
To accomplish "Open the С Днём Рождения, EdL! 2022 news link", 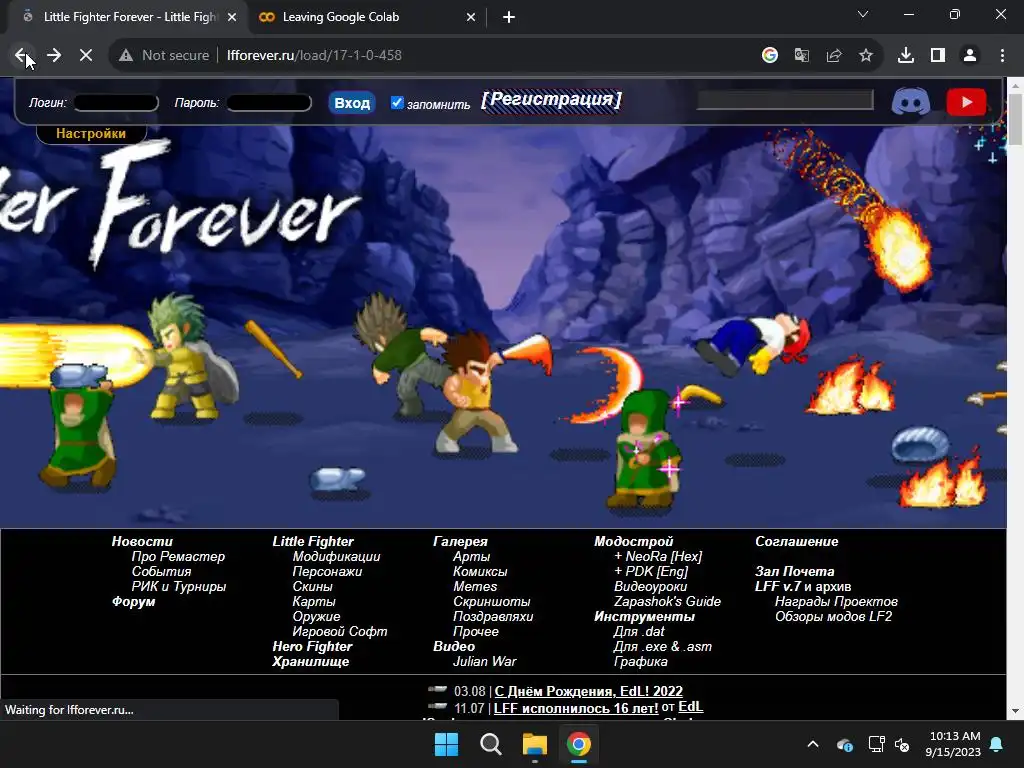I will [x=588, y=691].
